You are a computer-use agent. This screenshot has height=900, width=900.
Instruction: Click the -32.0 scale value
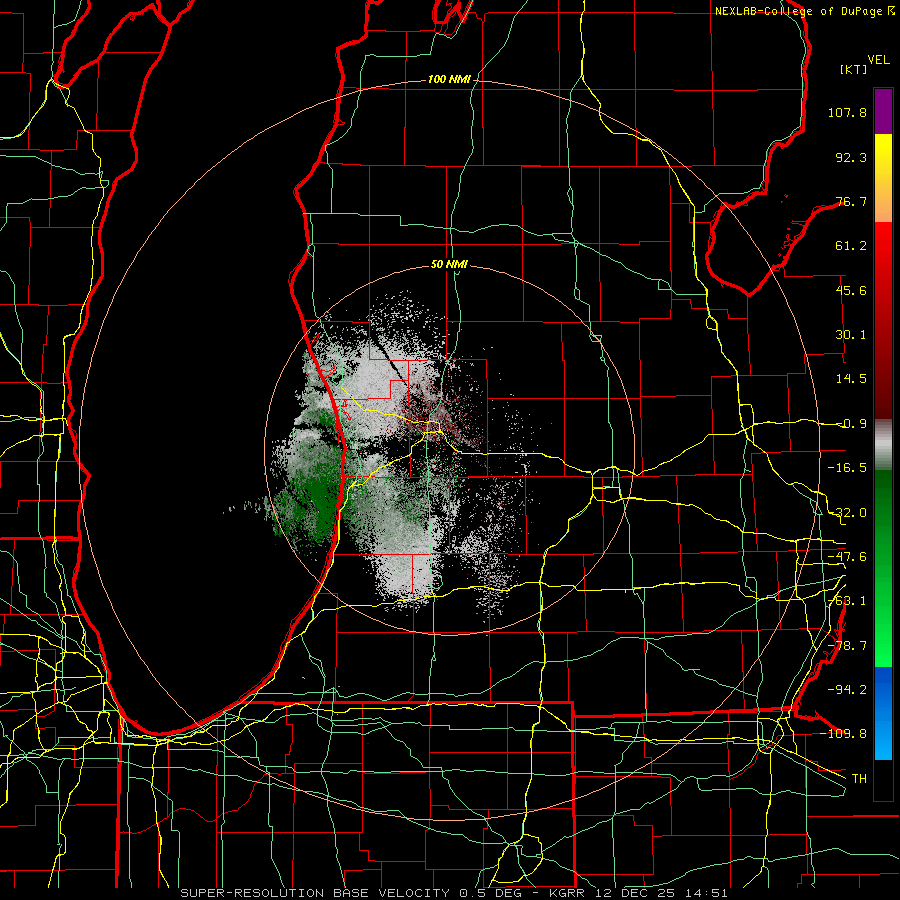(x=847, y=513)
